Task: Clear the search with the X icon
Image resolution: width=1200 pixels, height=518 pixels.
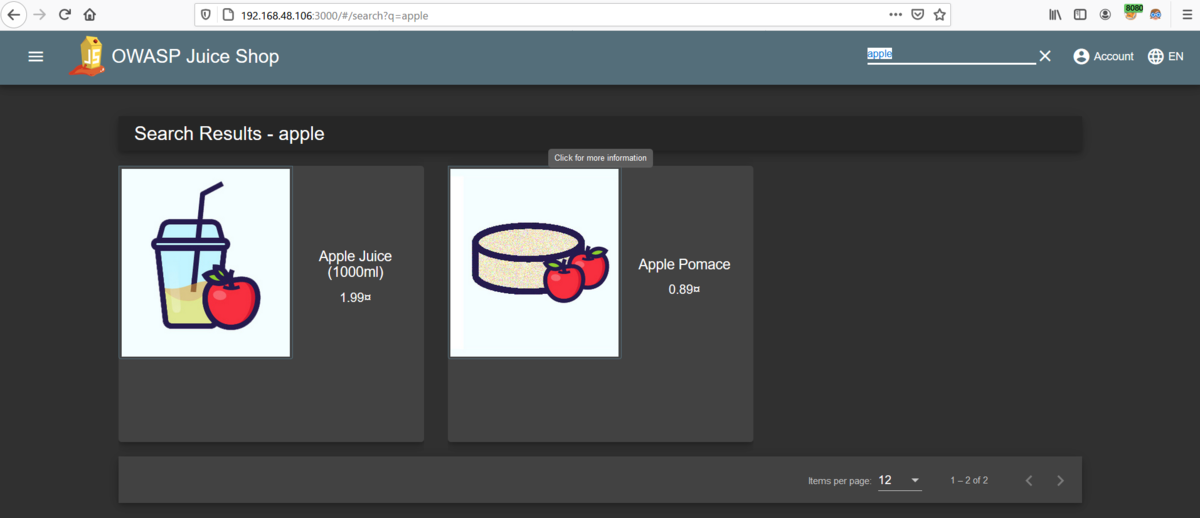Action: click(x=1045, y=56)
